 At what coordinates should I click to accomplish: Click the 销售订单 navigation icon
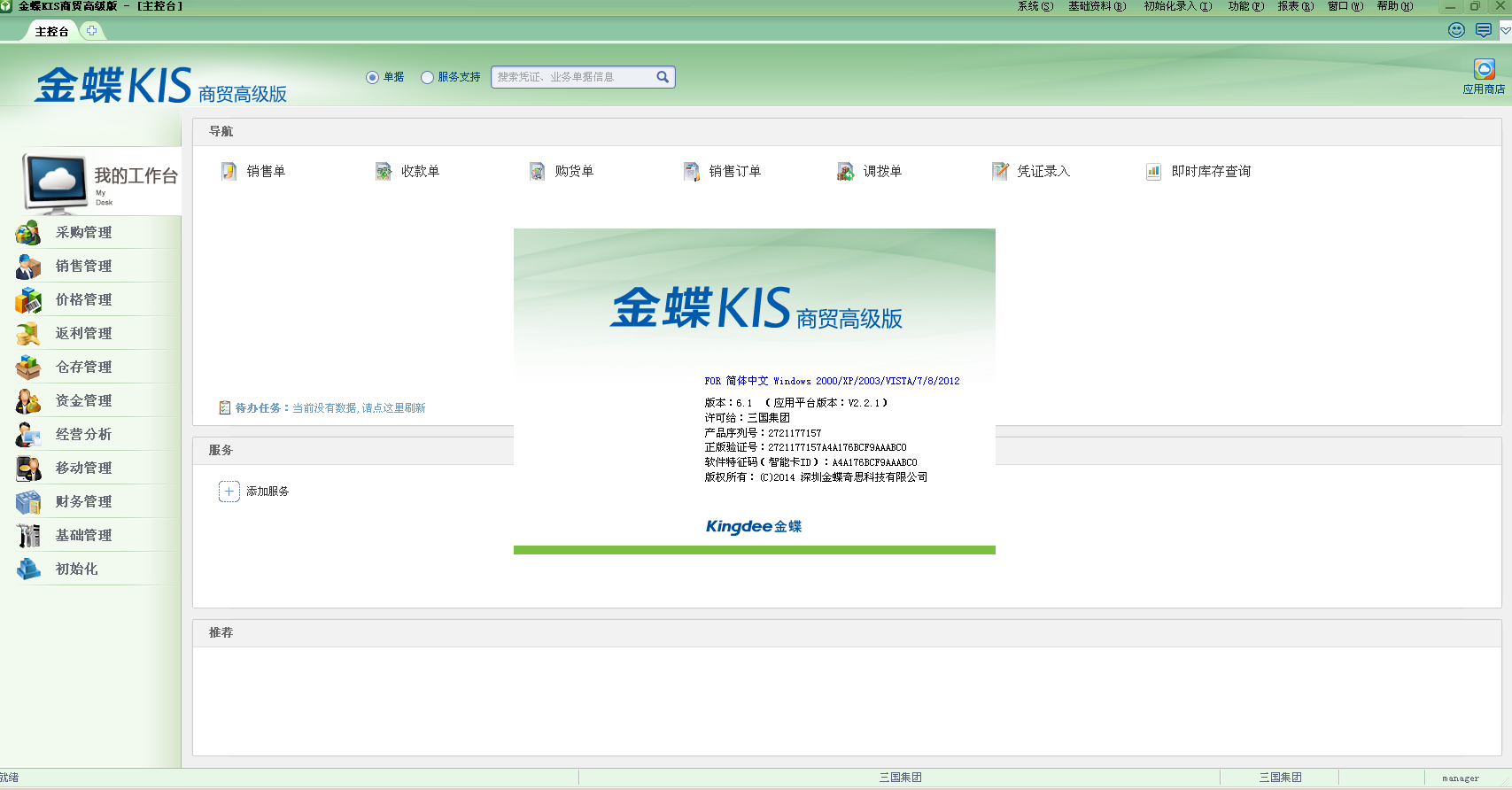pyautogui.click(x=691, y=171)
